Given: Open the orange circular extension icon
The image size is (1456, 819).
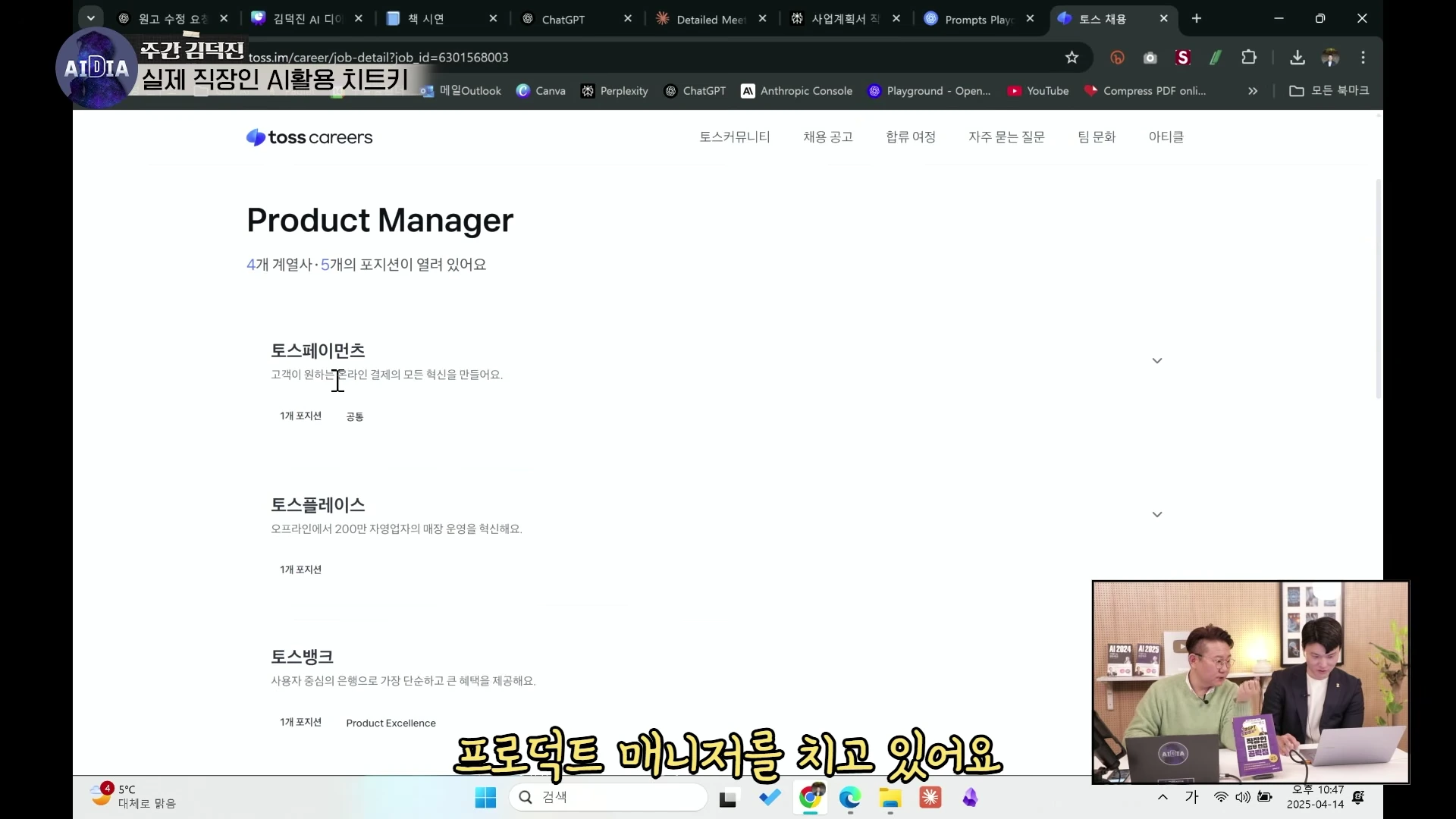Looking at the screenshot, I should pos(1117,58).
